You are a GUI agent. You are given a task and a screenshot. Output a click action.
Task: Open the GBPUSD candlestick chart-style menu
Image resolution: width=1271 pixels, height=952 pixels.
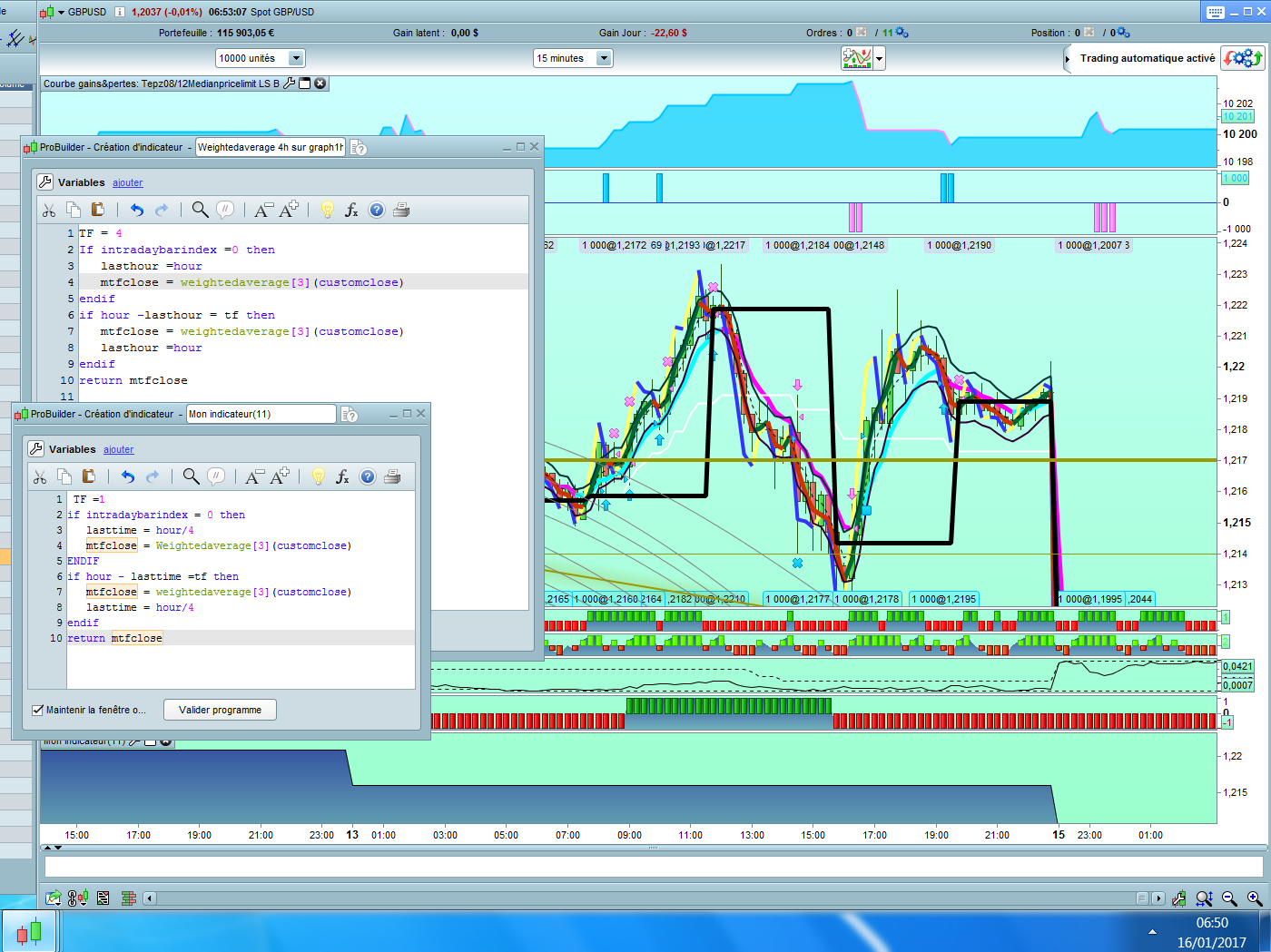tap(52, 12)
